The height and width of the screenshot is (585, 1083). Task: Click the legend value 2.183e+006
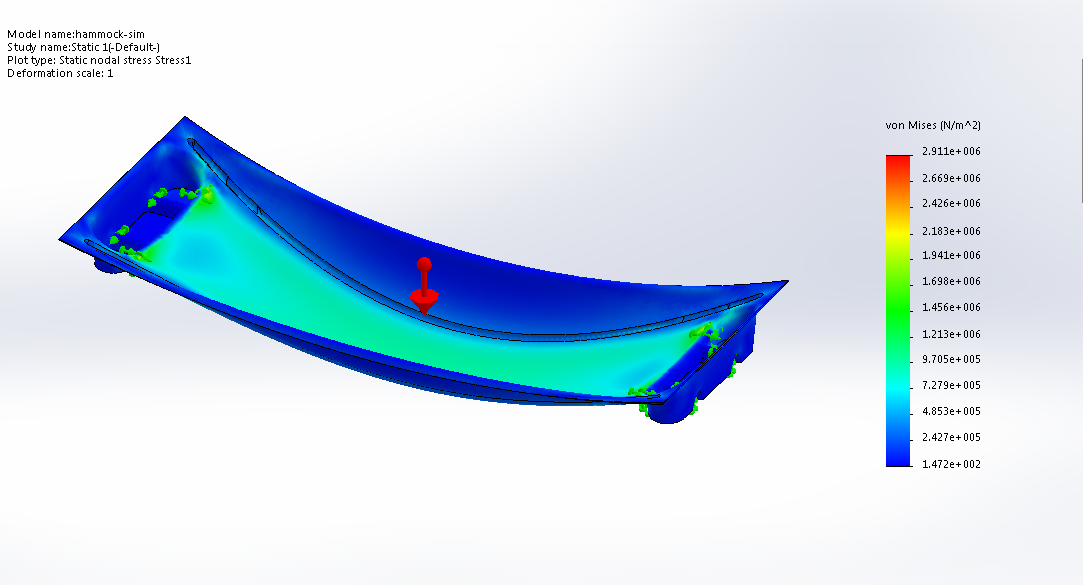(951, 231)
